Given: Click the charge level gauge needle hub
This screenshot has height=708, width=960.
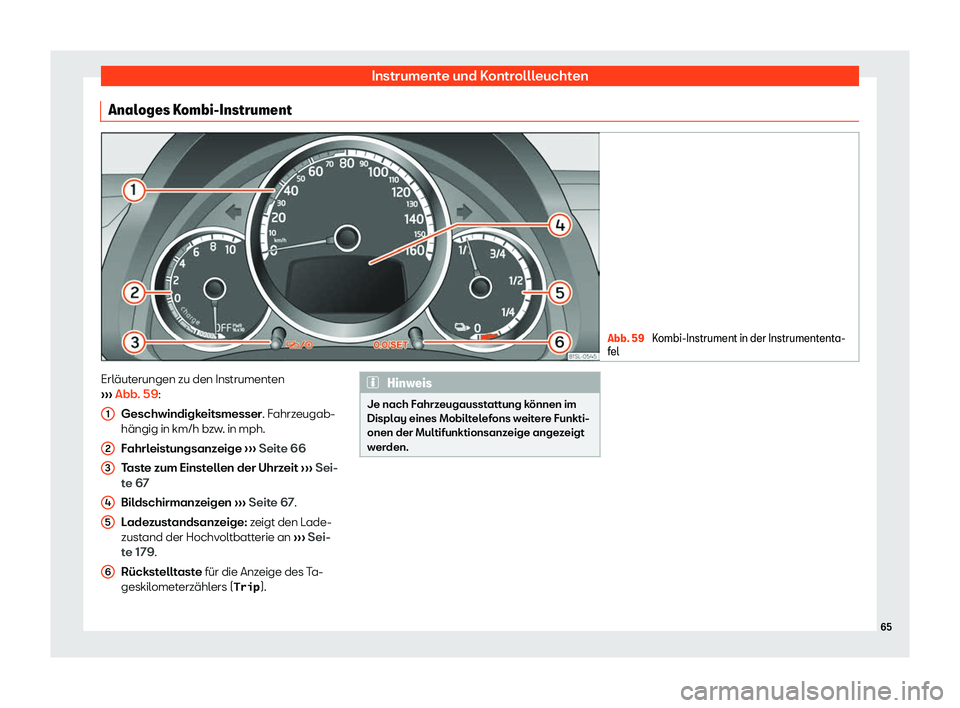Looking at the screenshot, I should tap(480, 289).
